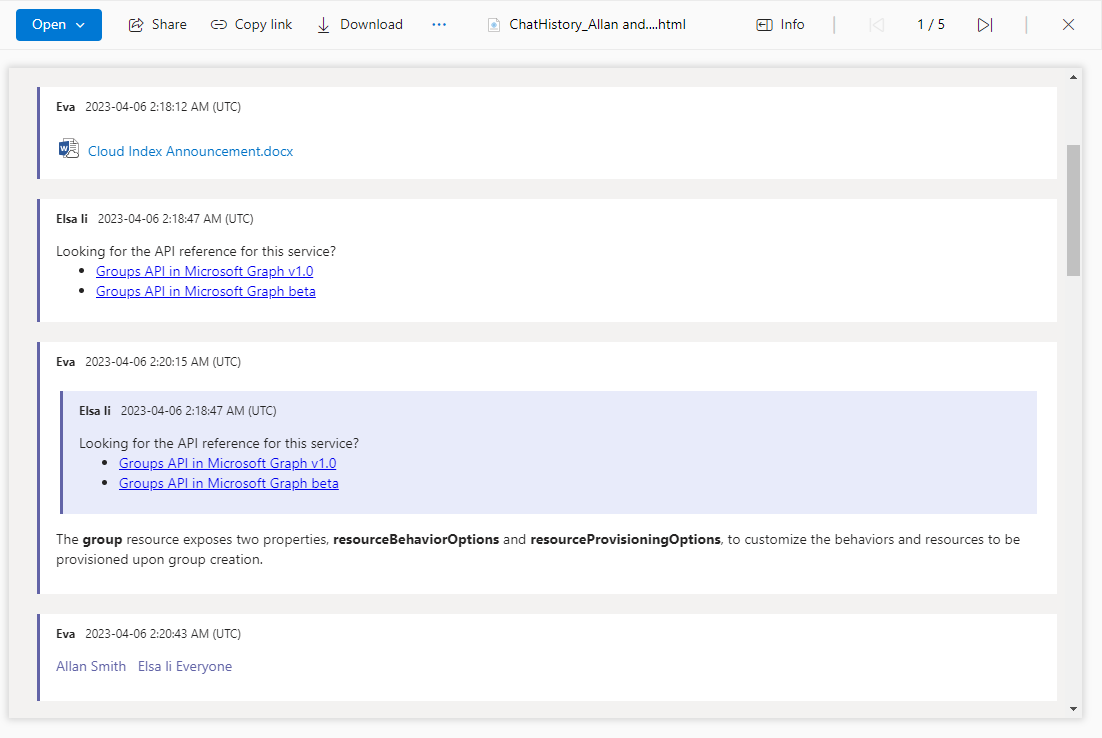This screenshot has height=738, width=1102.
Task: Close the file preview
Action: click(x=1068, y=25)
